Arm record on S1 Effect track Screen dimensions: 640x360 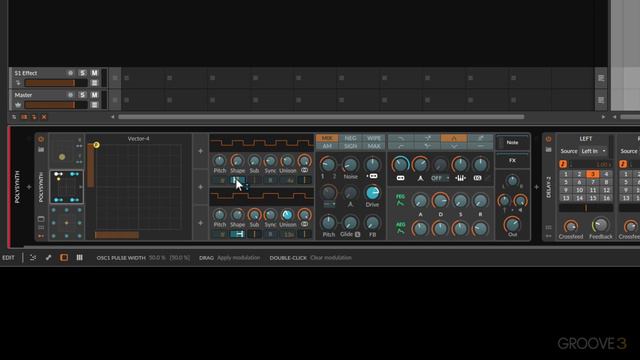point(70,73)
